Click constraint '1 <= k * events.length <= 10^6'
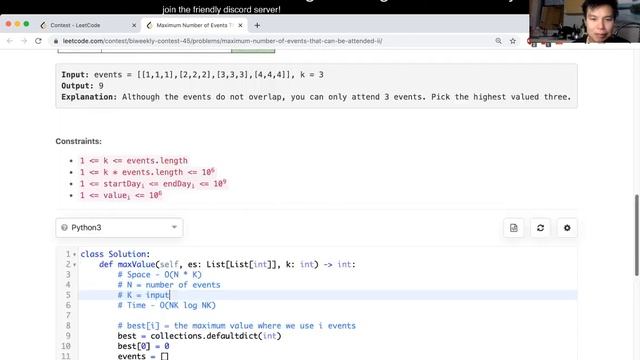This screenshot has width=640, height=360. [147, 172]
